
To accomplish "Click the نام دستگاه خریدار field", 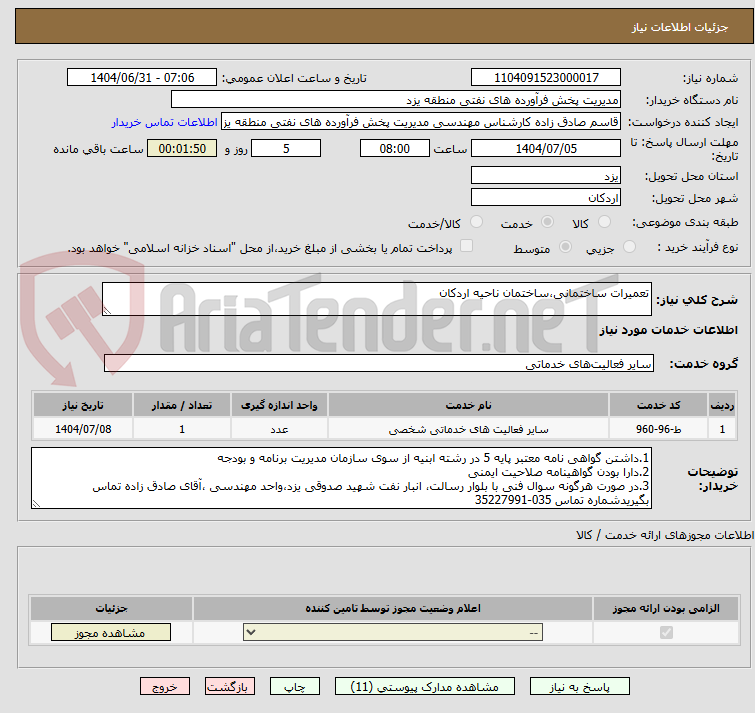I will (396, 100).
